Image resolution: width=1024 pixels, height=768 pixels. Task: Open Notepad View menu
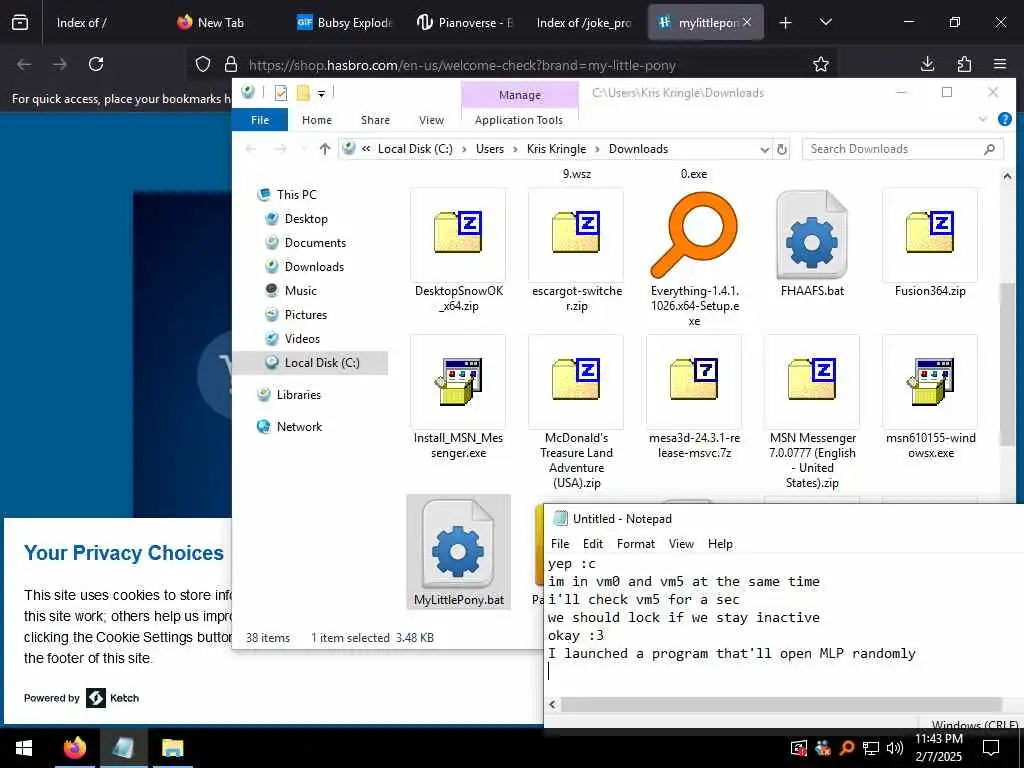(680, 543)
